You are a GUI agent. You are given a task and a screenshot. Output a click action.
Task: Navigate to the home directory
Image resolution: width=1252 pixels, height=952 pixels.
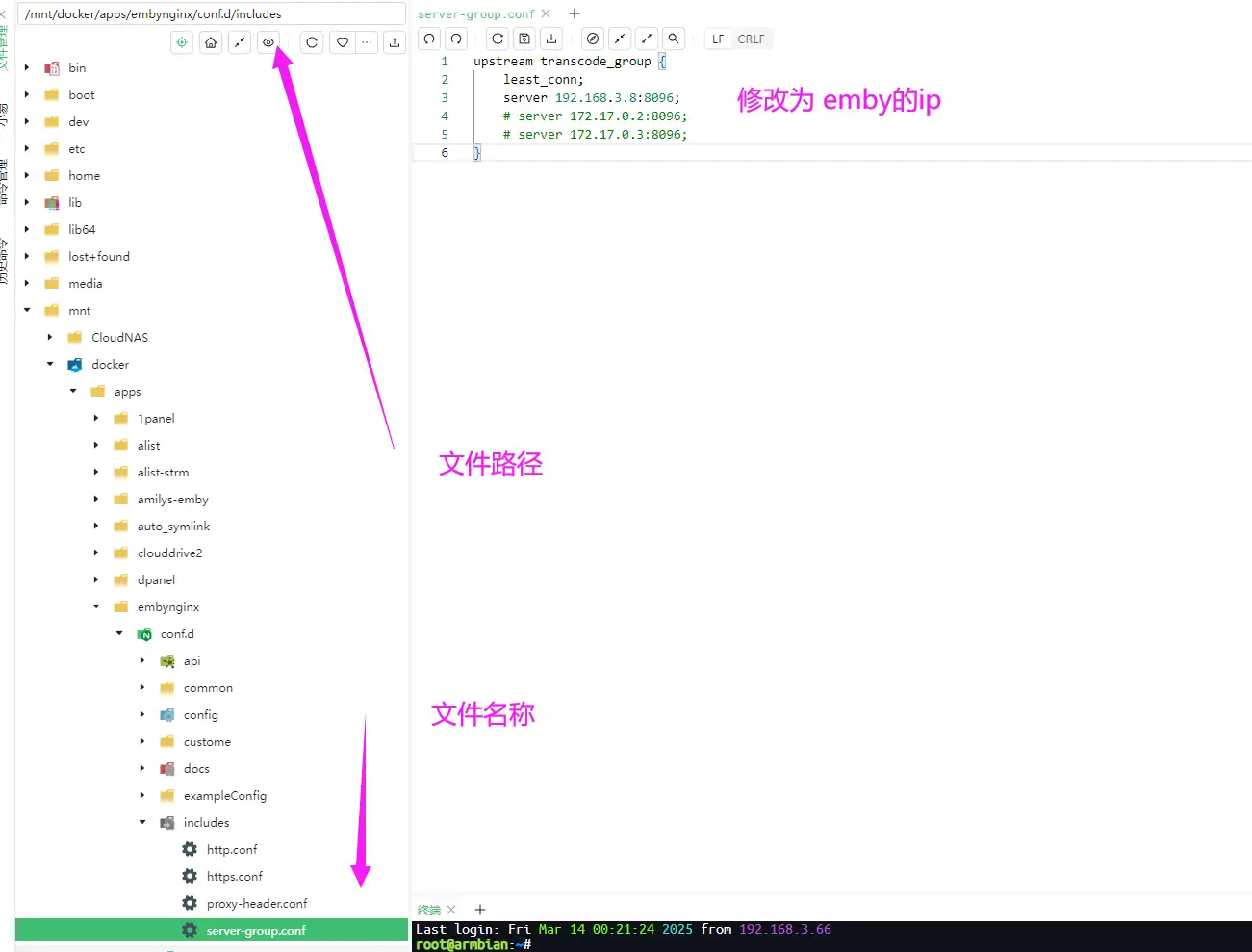coord(210,41)
